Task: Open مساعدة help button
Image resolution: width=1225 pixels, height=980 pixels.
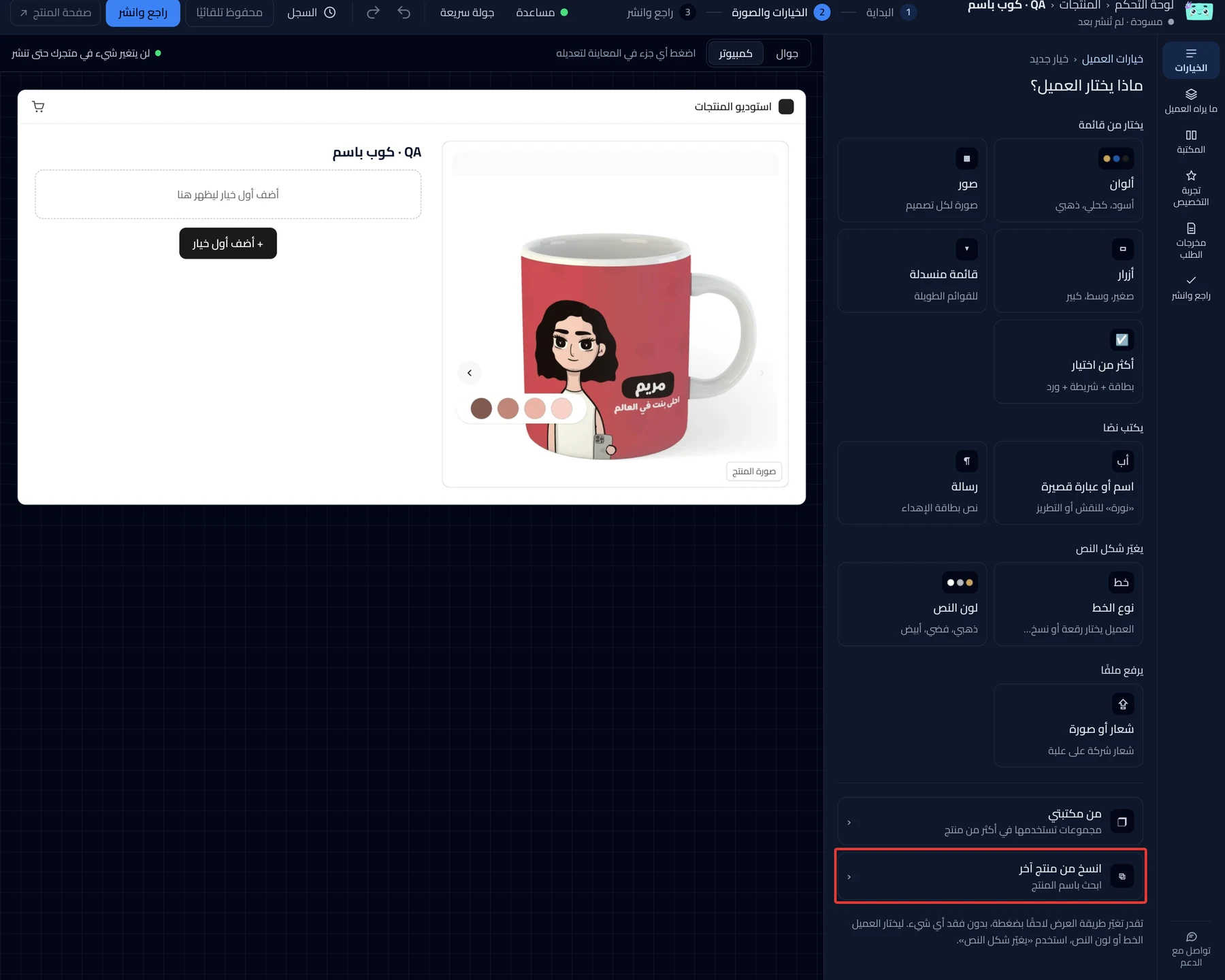Action: coord(542,12)
